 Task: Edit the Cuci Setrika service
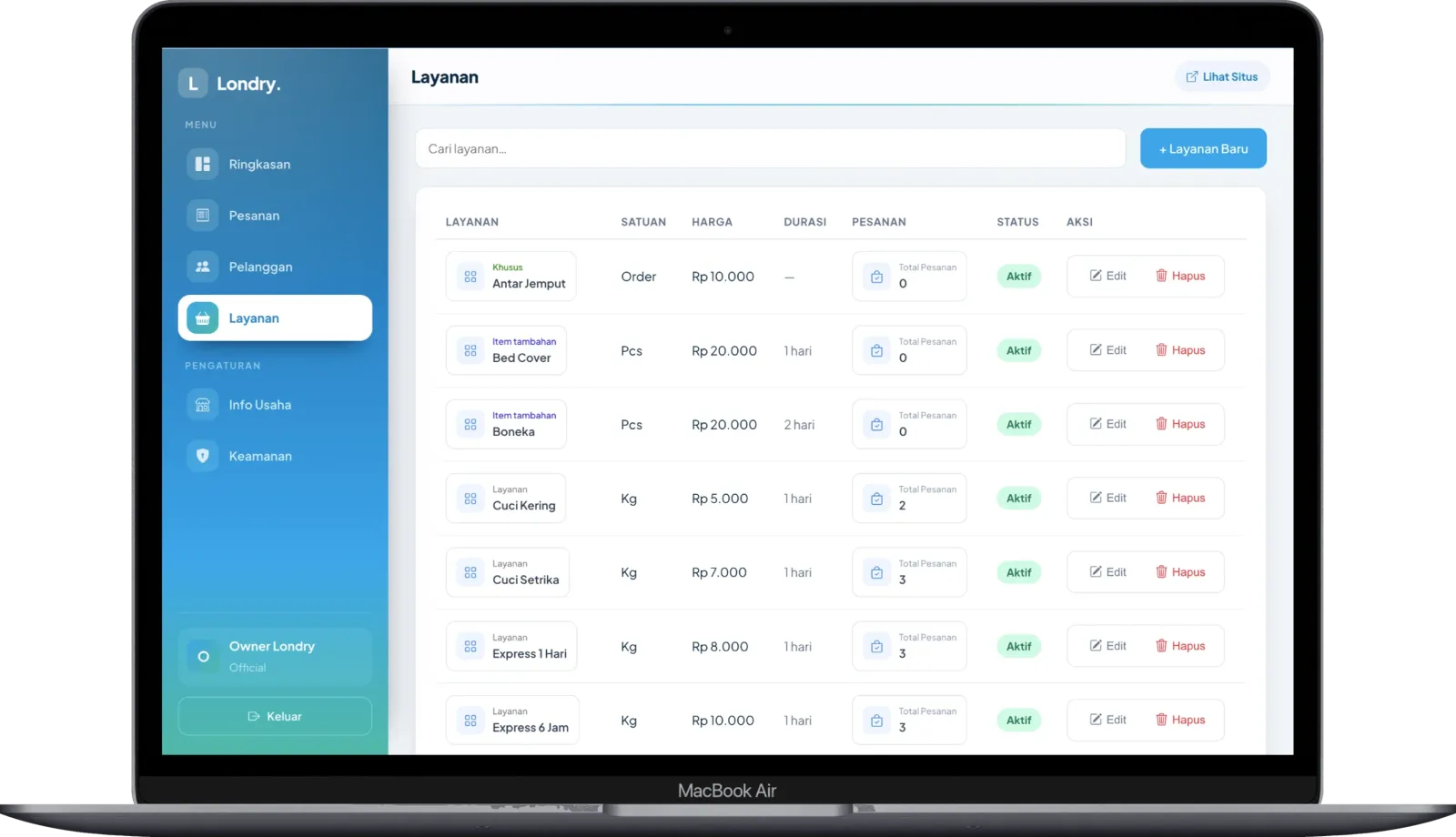pos(1108,572)
